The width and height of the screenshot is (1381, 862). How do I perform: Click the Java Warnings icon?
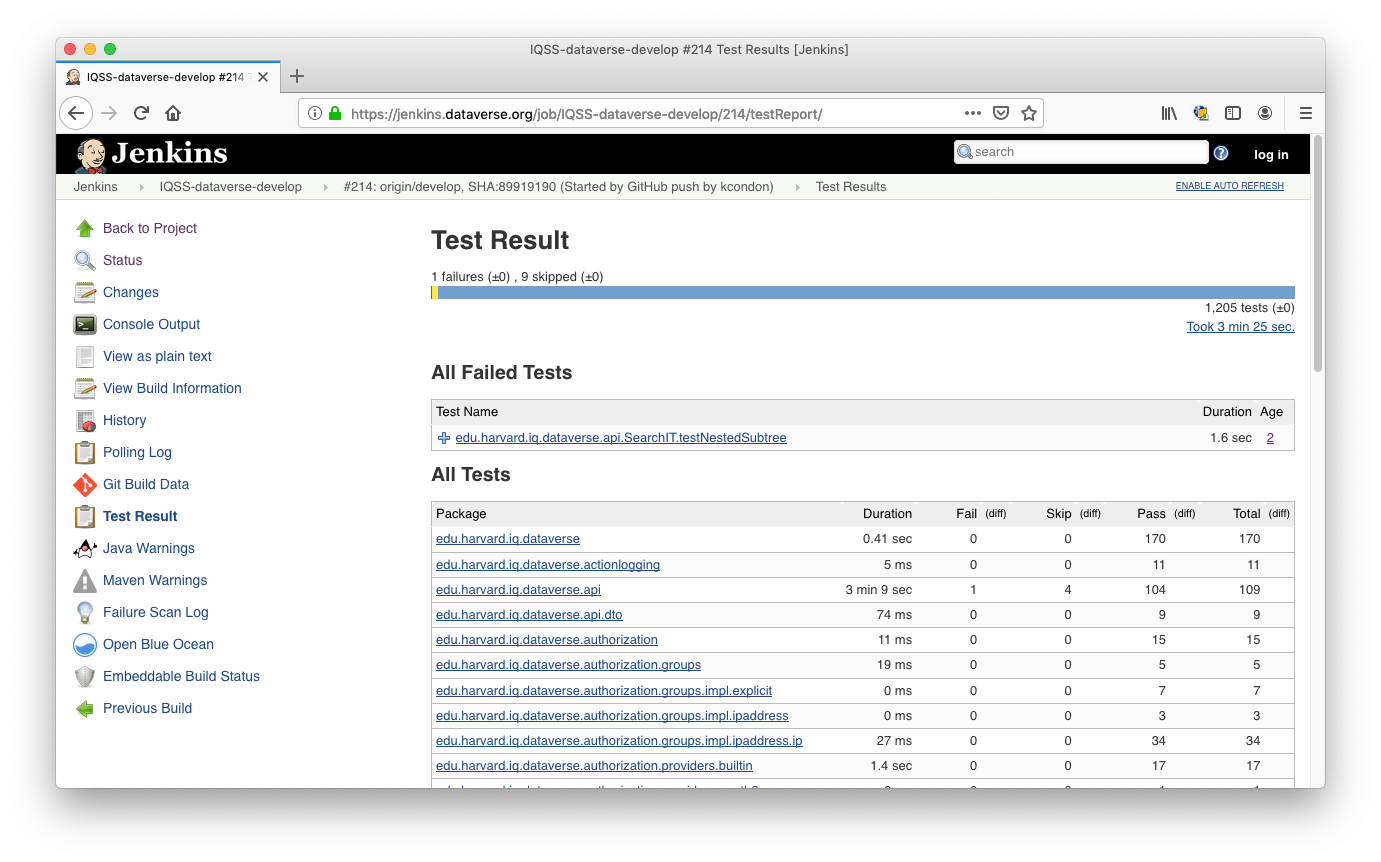pos(85,548)
